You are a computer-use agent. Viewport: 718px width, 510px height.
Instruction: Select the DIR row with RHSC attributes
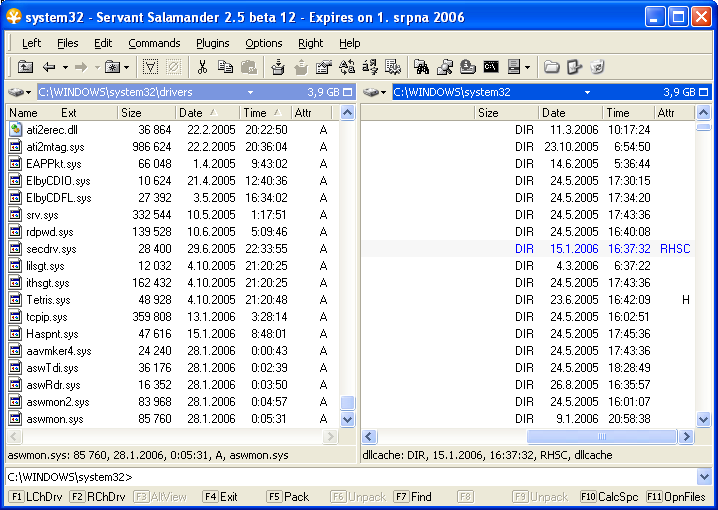pos(528,249)
